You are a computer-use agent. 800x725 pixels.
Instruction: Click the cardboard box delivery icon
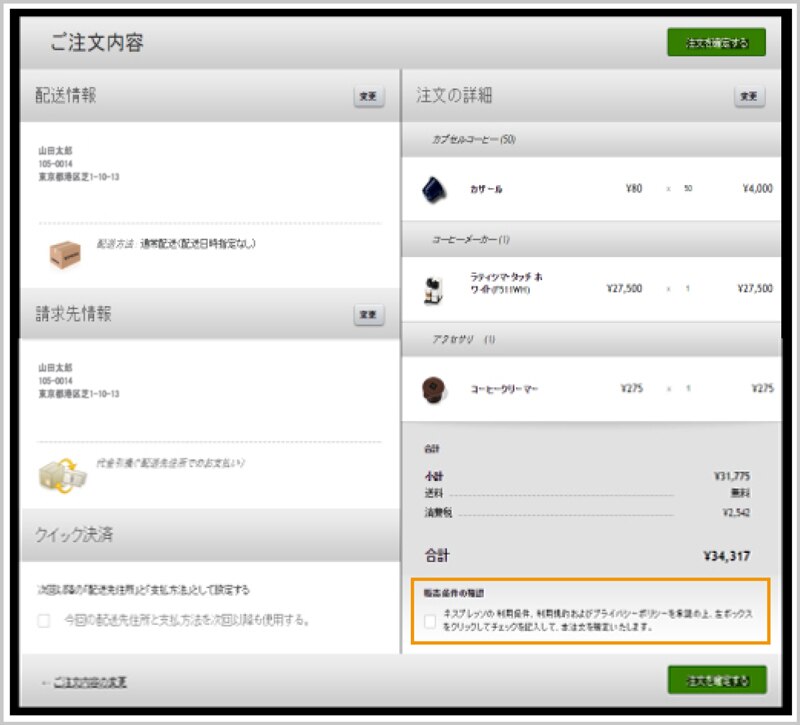tap(64, 255)
